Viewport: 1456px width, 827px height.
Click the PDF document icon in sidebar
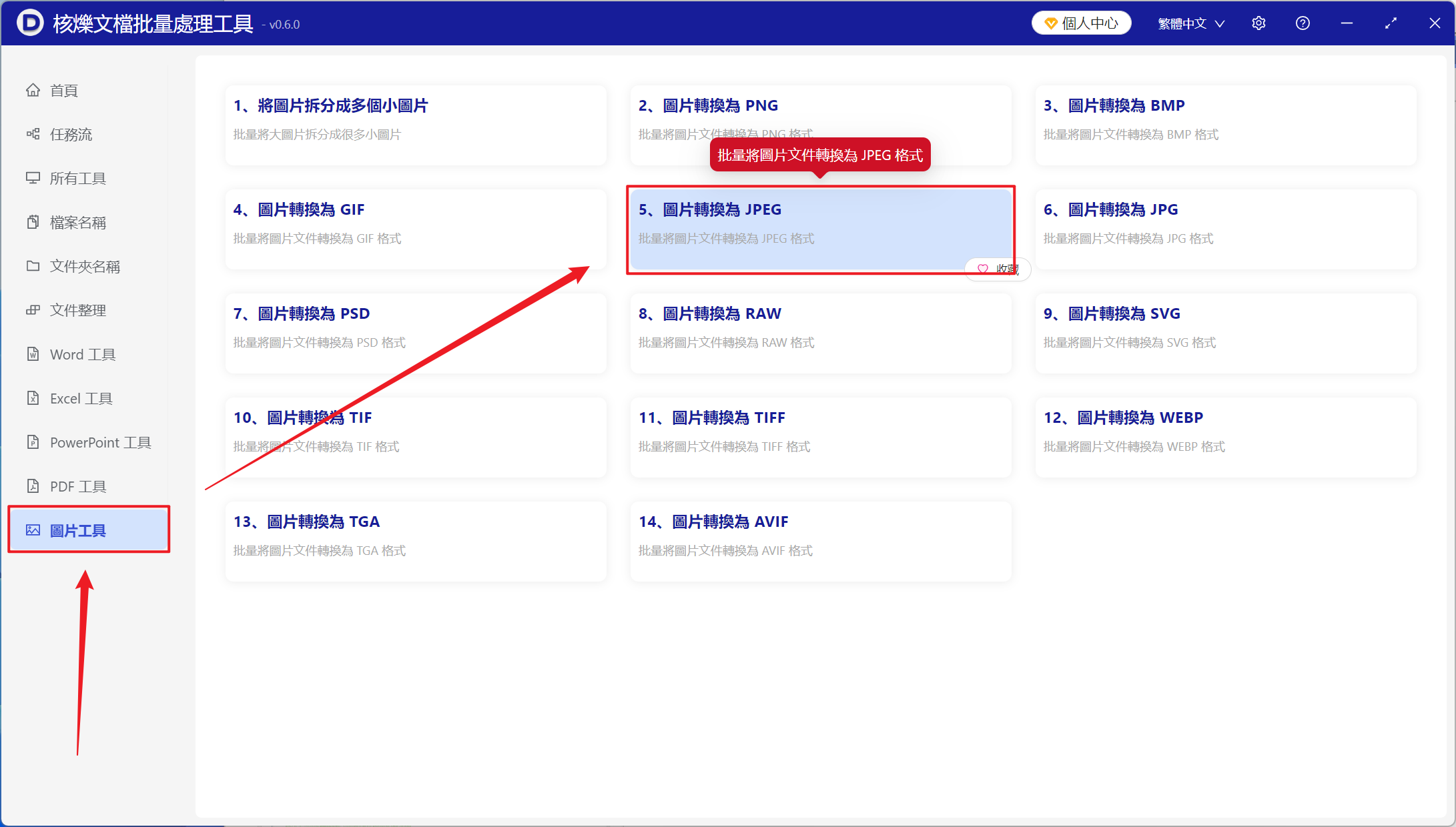pyautogui.click(x=33, y=486)
